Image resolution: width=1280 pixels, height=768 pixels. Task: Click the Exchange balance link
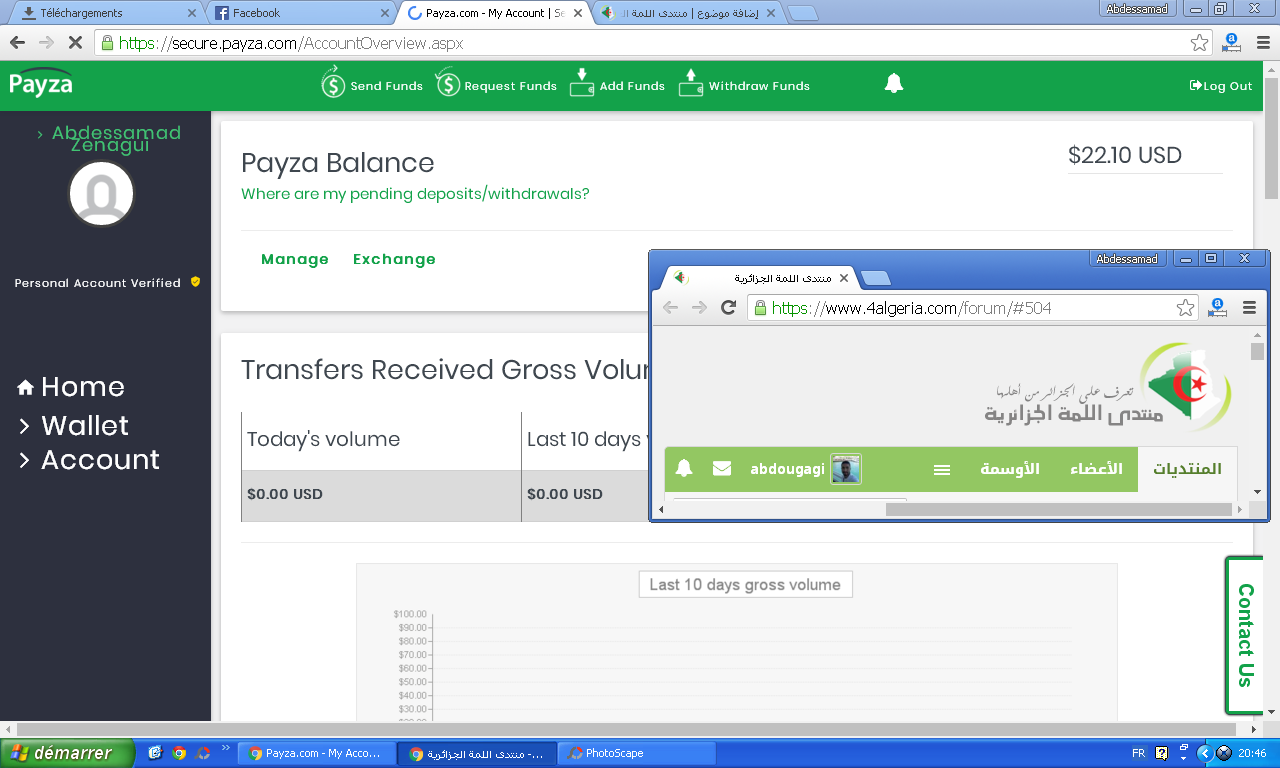[394, 259]
